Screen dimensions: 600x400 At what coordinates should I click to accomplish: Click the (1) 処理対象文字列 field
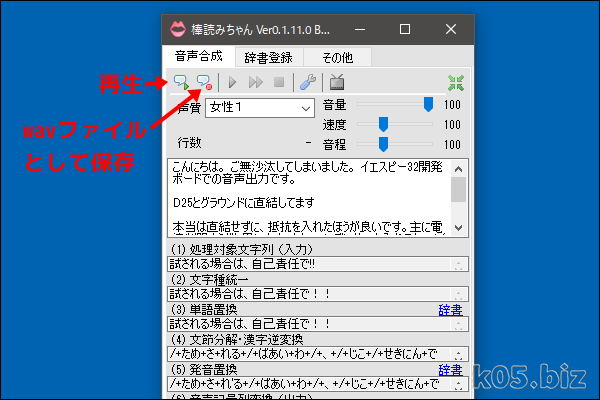318,264
